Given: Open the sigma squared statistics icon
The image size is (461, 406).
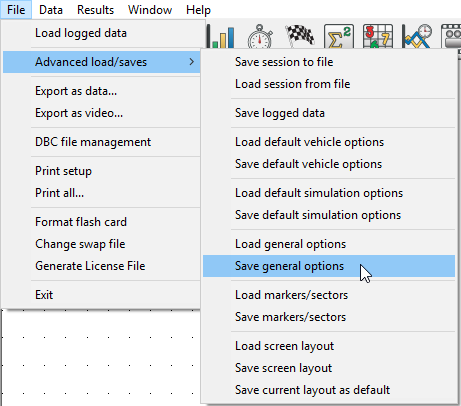Looking at the screenshot, I should pos(339,36).
